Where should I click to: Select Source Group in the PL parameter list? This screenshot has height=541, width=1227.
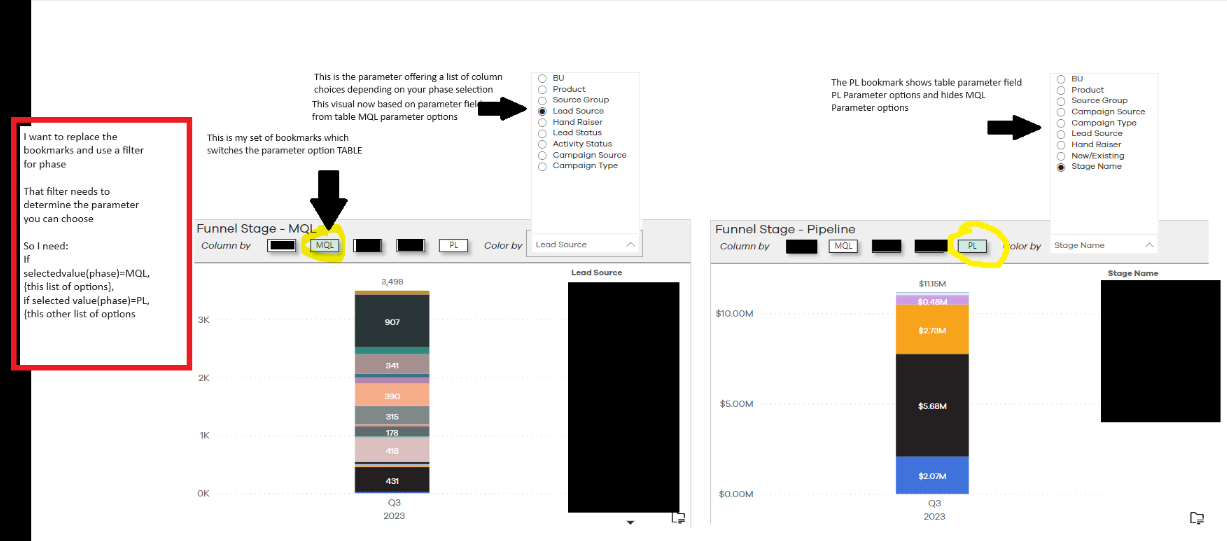click(1061, 101)
